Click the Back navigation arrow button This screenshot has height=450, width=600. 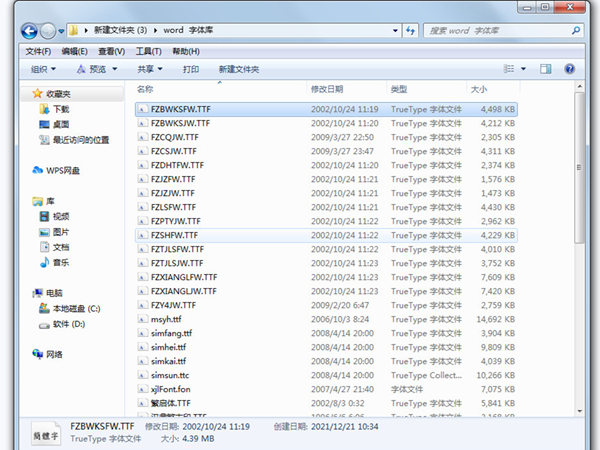(29, 30)
